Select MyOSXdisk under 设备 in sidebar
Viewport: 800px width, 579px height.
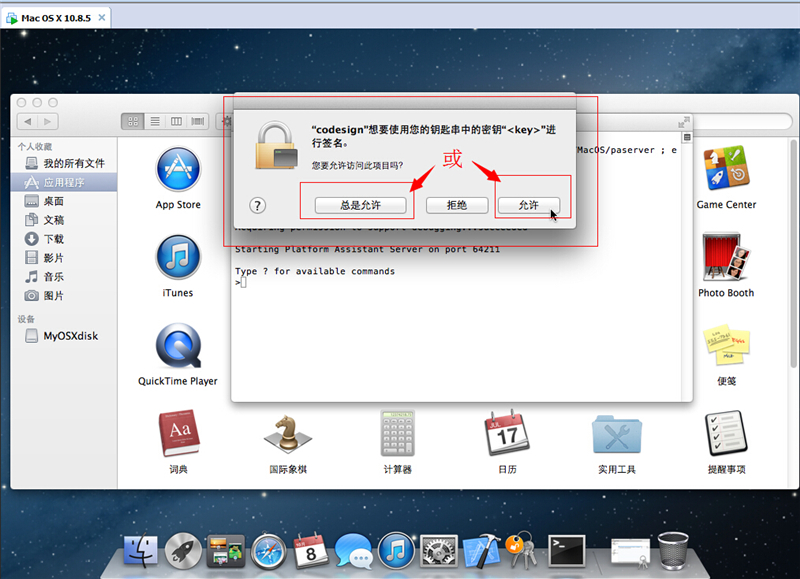pos(64,336)
